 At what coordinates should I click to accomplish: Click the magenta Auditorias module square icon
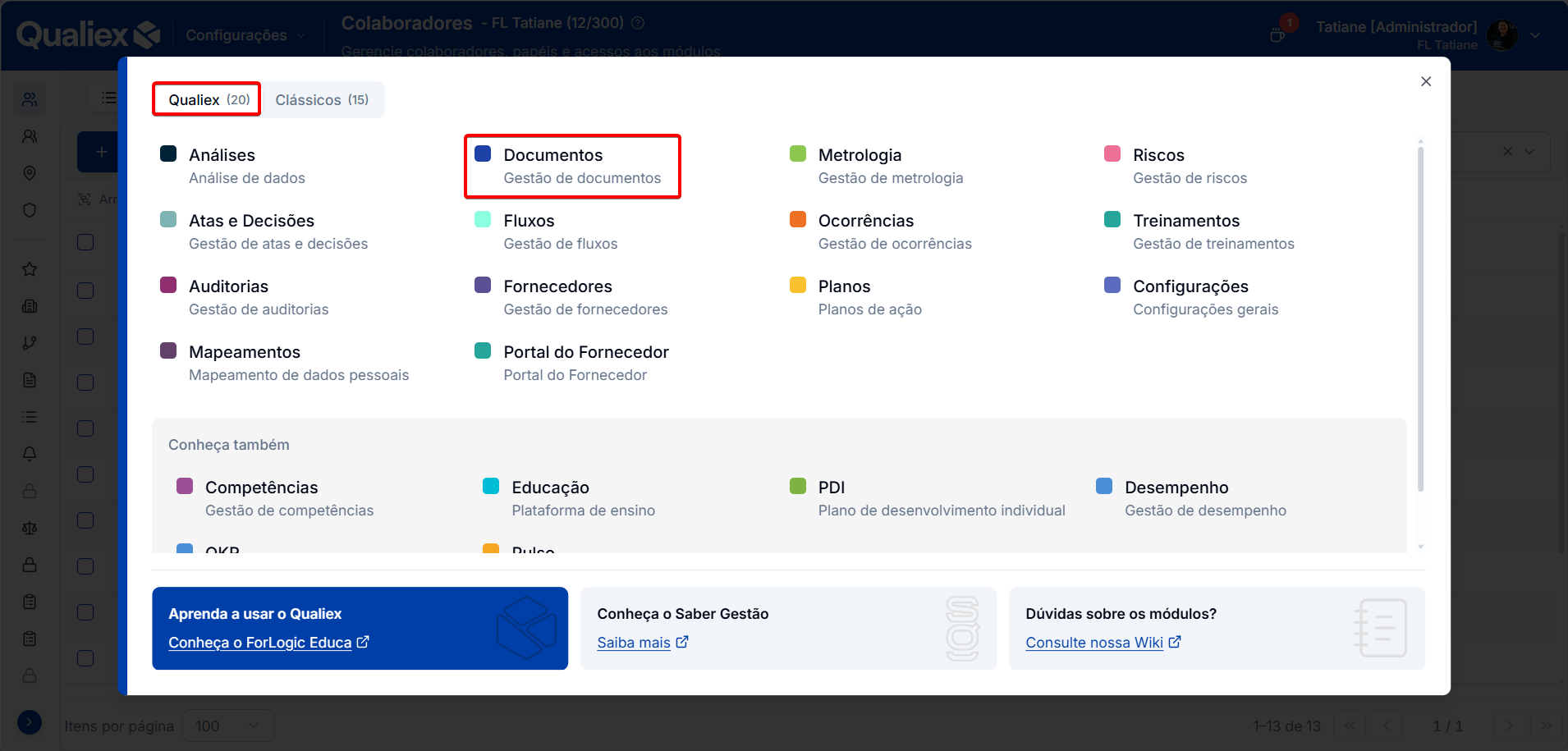(168, 285)
